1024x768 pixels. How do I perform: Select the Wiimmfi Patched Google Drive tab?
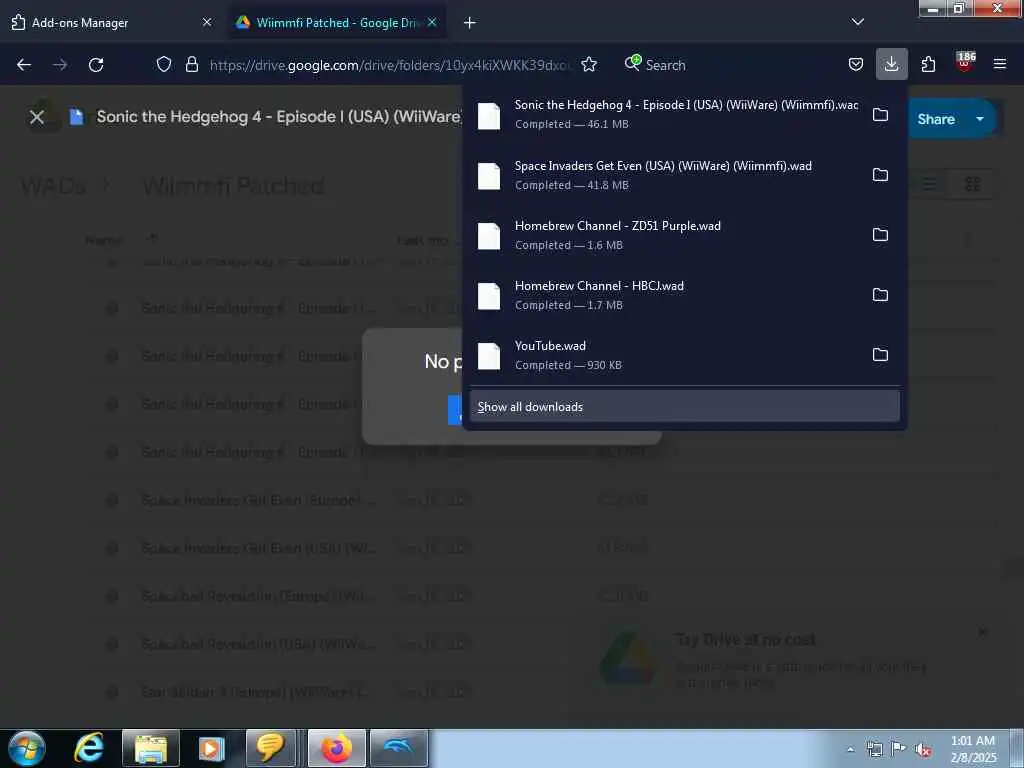[x=338, y=22]
